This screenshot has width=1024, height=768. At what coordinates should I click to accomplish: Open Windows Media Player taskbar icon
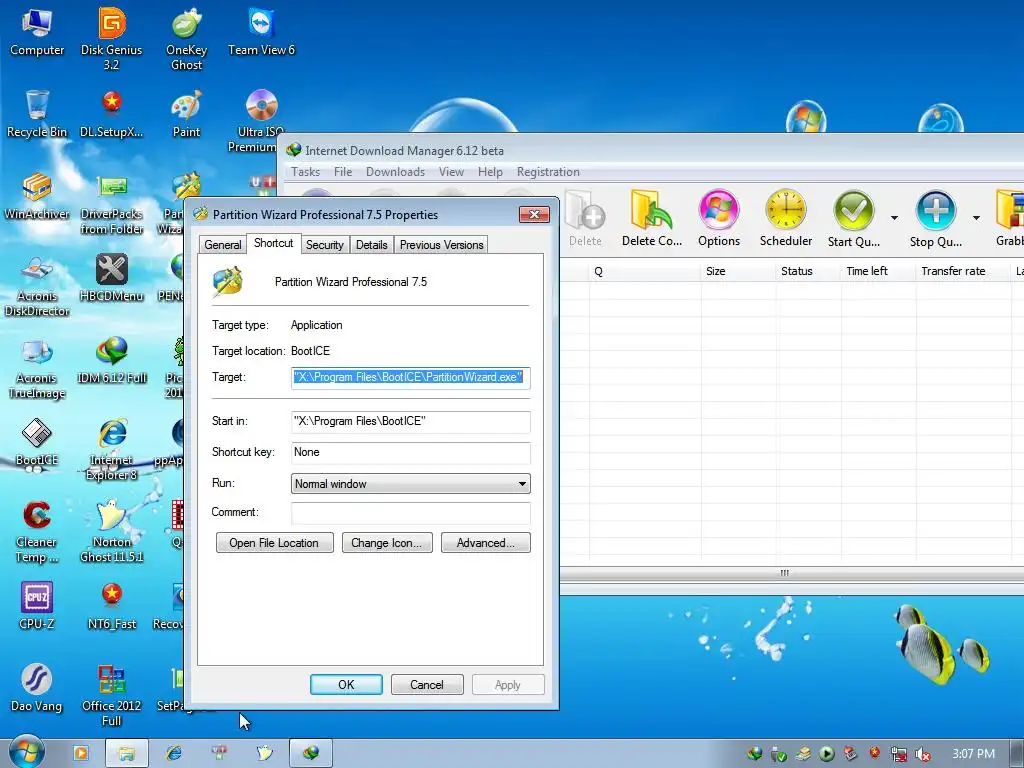80,754
